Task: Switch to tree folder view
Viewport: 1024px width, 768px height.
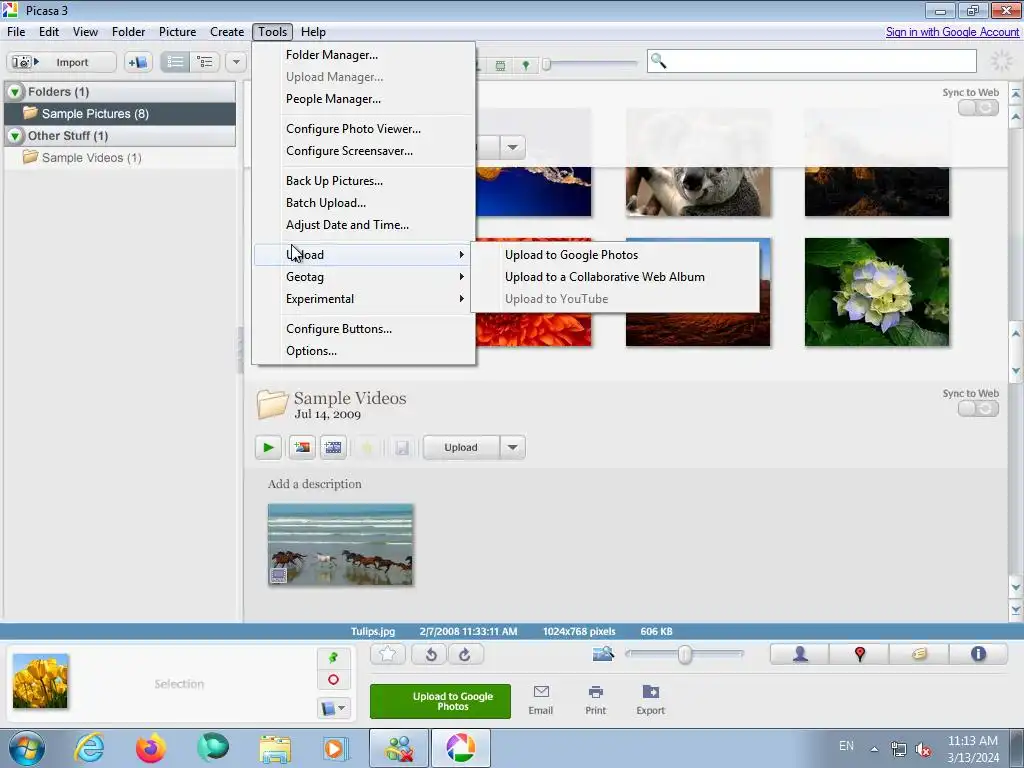Action: coord(205,62)
